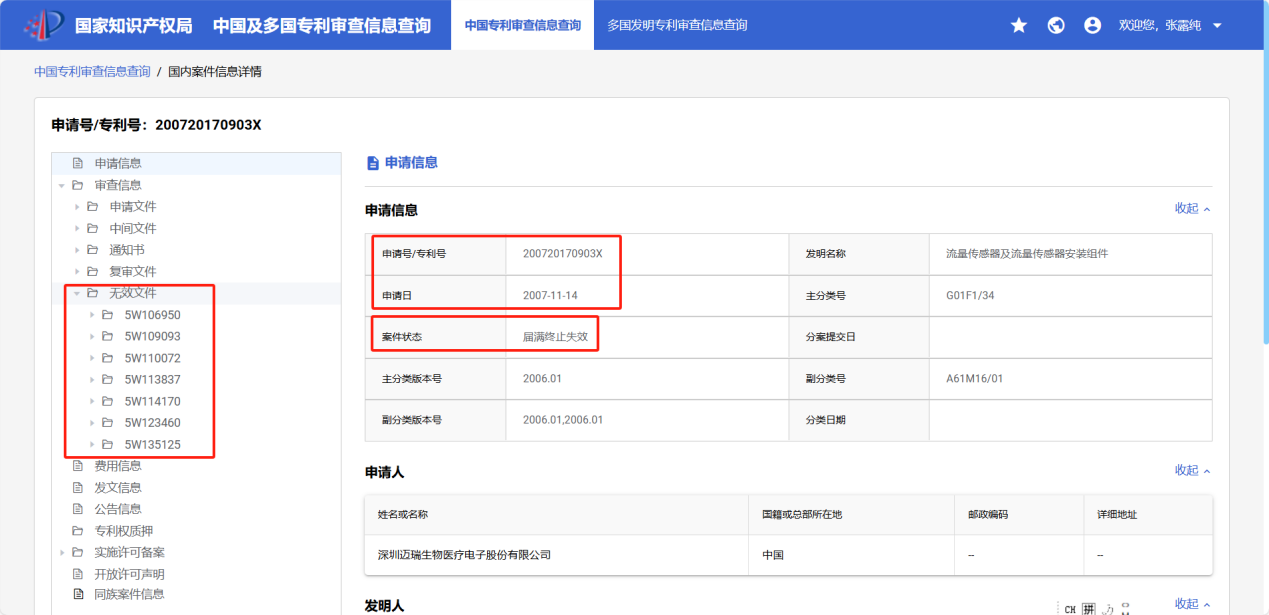Click the 届满终止失效 case status value
The image size is (1269, 615).
[x=555, y=337]
